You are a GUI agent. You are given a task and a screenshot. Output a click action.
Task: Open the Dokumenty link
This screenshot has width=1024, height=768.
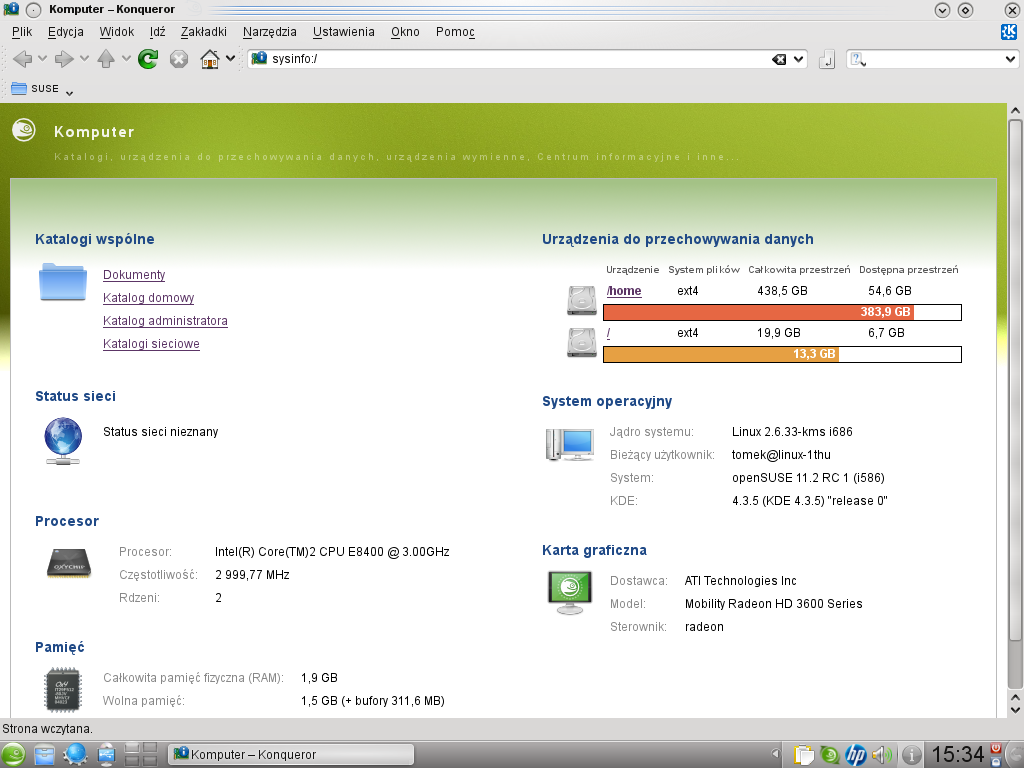[x=134, y=275]
